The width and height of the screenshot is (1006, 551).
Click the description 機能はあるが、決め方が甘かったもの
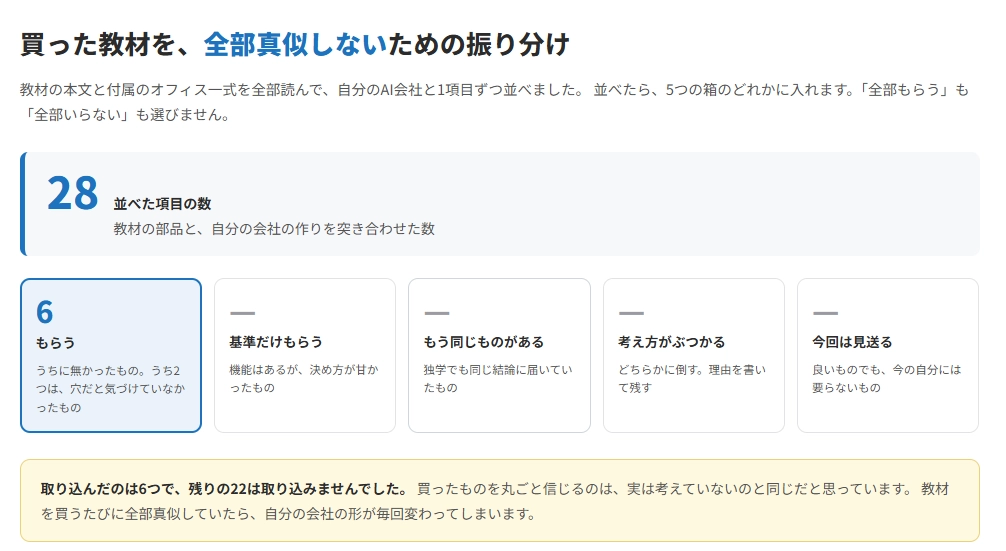click(x=304, y=378)
